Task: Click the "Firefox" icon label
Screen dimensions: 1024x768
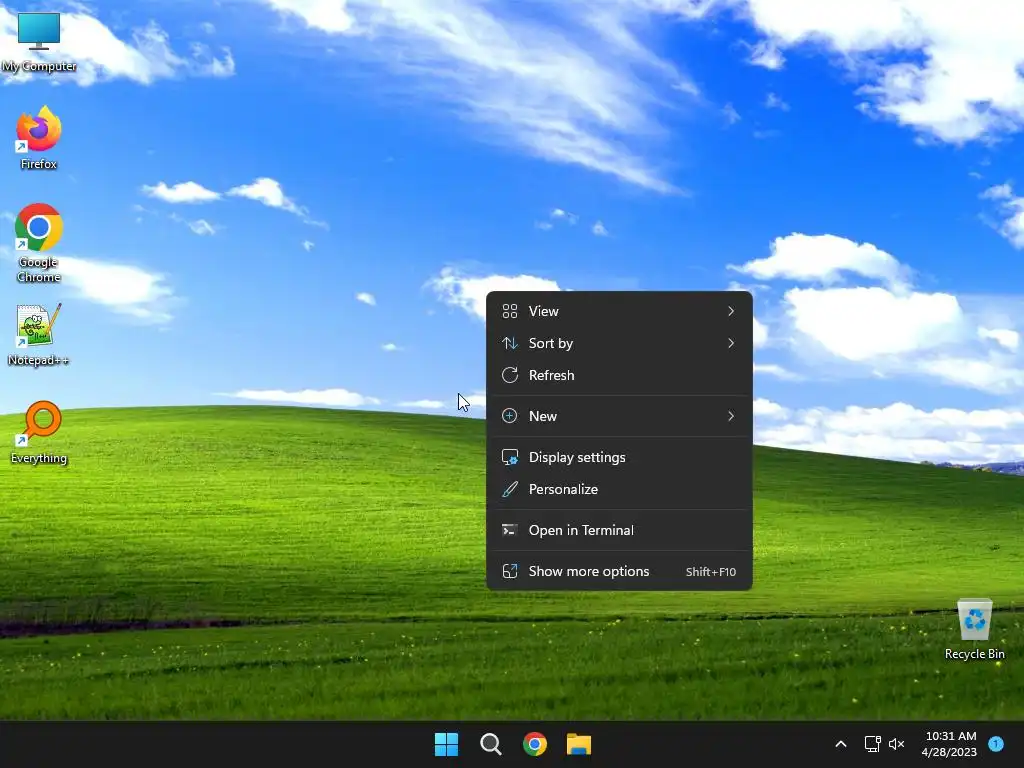Action: click(39, 164)
